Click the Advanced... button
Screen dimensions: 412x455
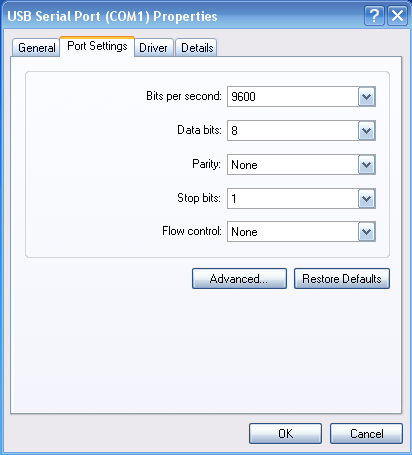point(239,279)
